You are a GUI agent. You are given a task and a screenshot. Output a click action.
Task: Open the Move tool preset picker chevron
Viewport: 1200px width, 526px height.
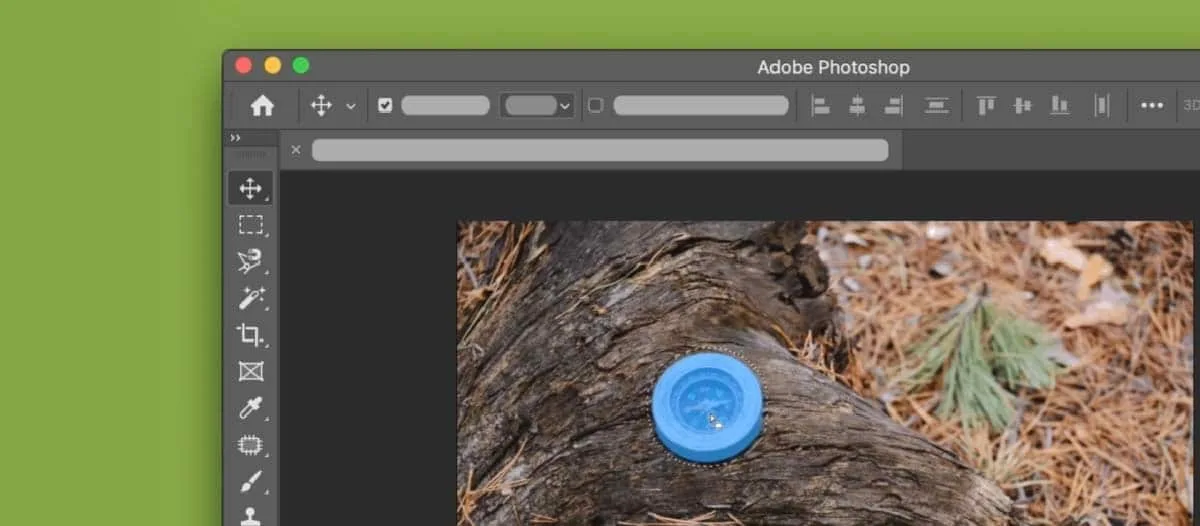(351, 105)
